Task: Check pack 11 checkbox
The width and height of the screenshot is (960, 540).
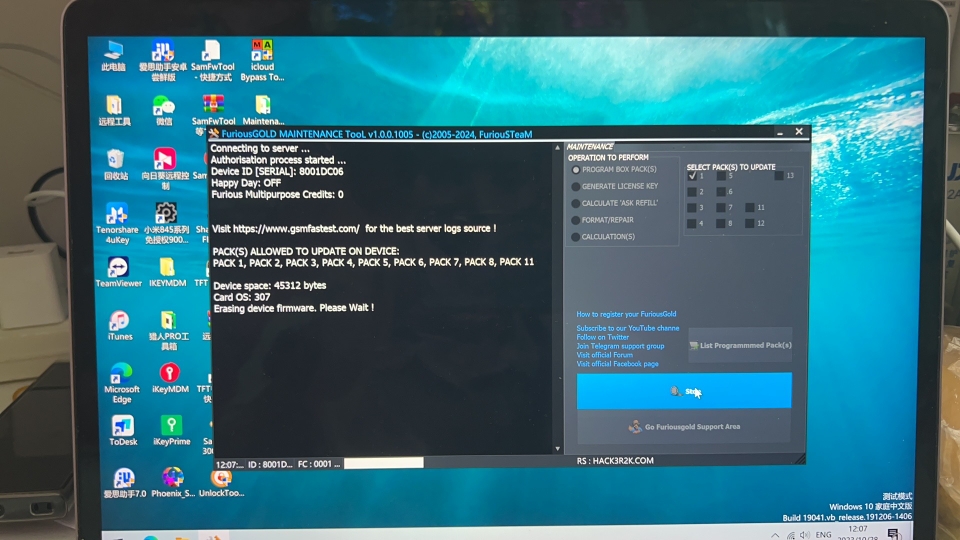Action: 749,208
